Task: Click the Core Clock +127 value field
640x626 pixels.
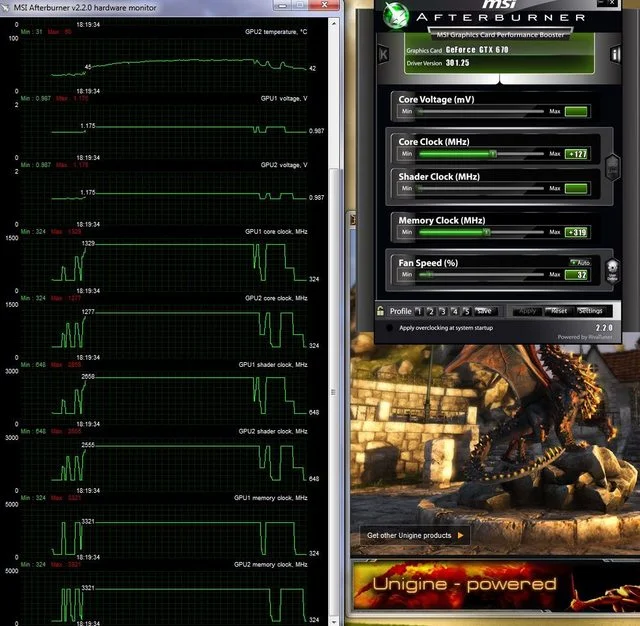Action: point(576,154)
